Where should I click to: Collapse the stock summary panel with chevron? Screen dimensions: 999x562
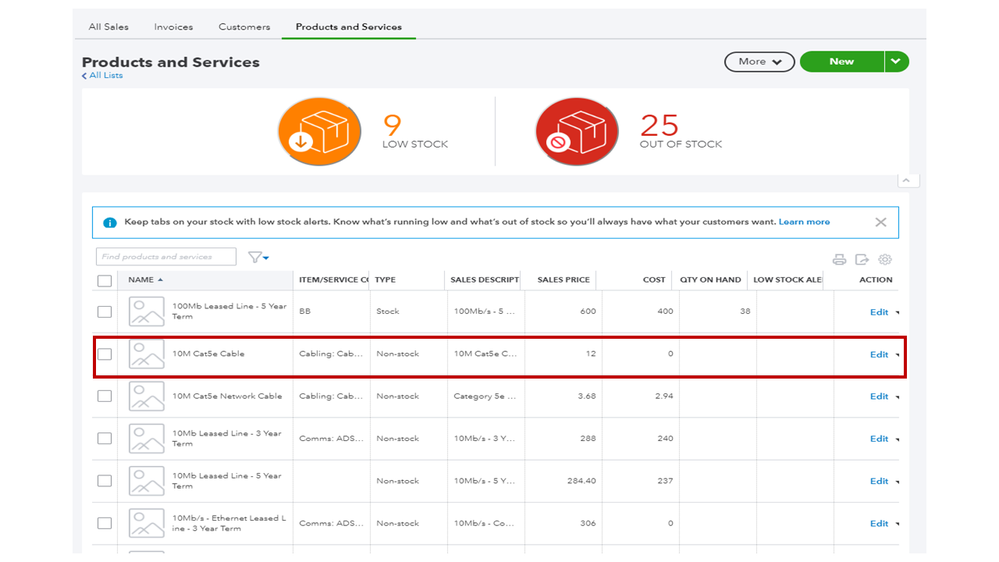click(x=905, y=181)
